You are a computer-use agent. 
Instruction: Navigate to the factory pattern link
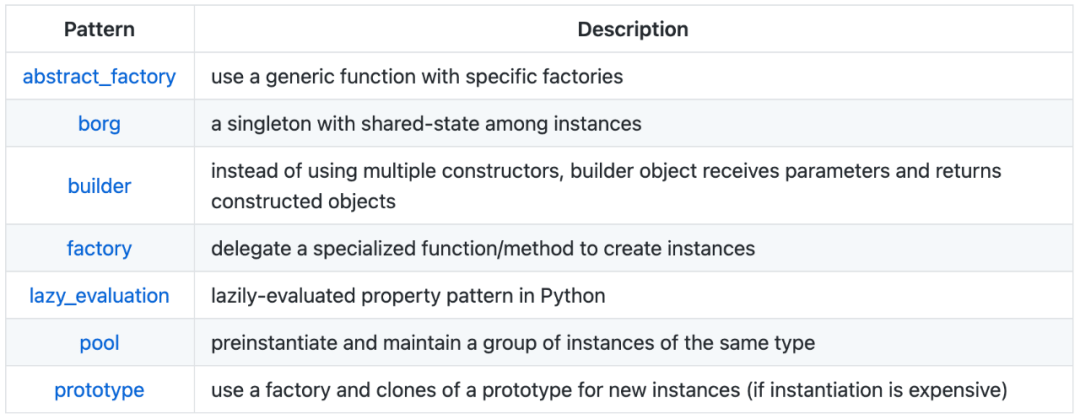click(99, 248)
